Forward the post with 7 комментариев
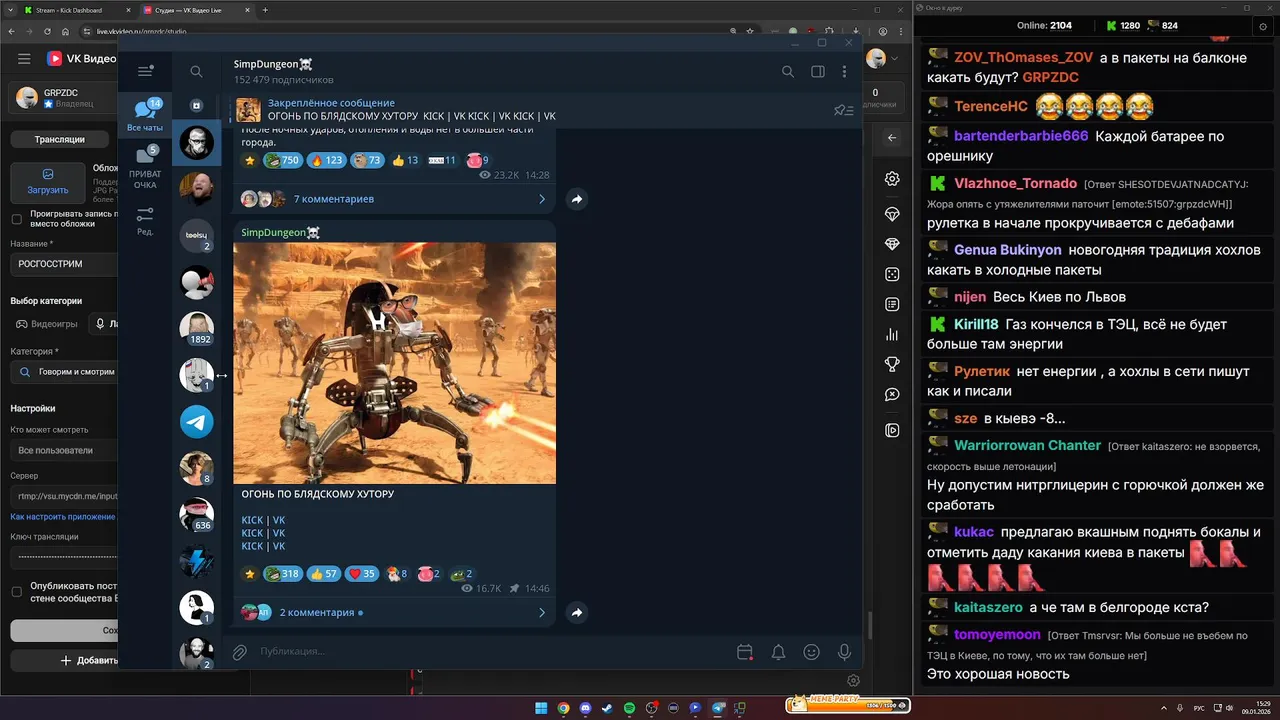Viewport: 1280px width, 720px height. click(577, 199)
